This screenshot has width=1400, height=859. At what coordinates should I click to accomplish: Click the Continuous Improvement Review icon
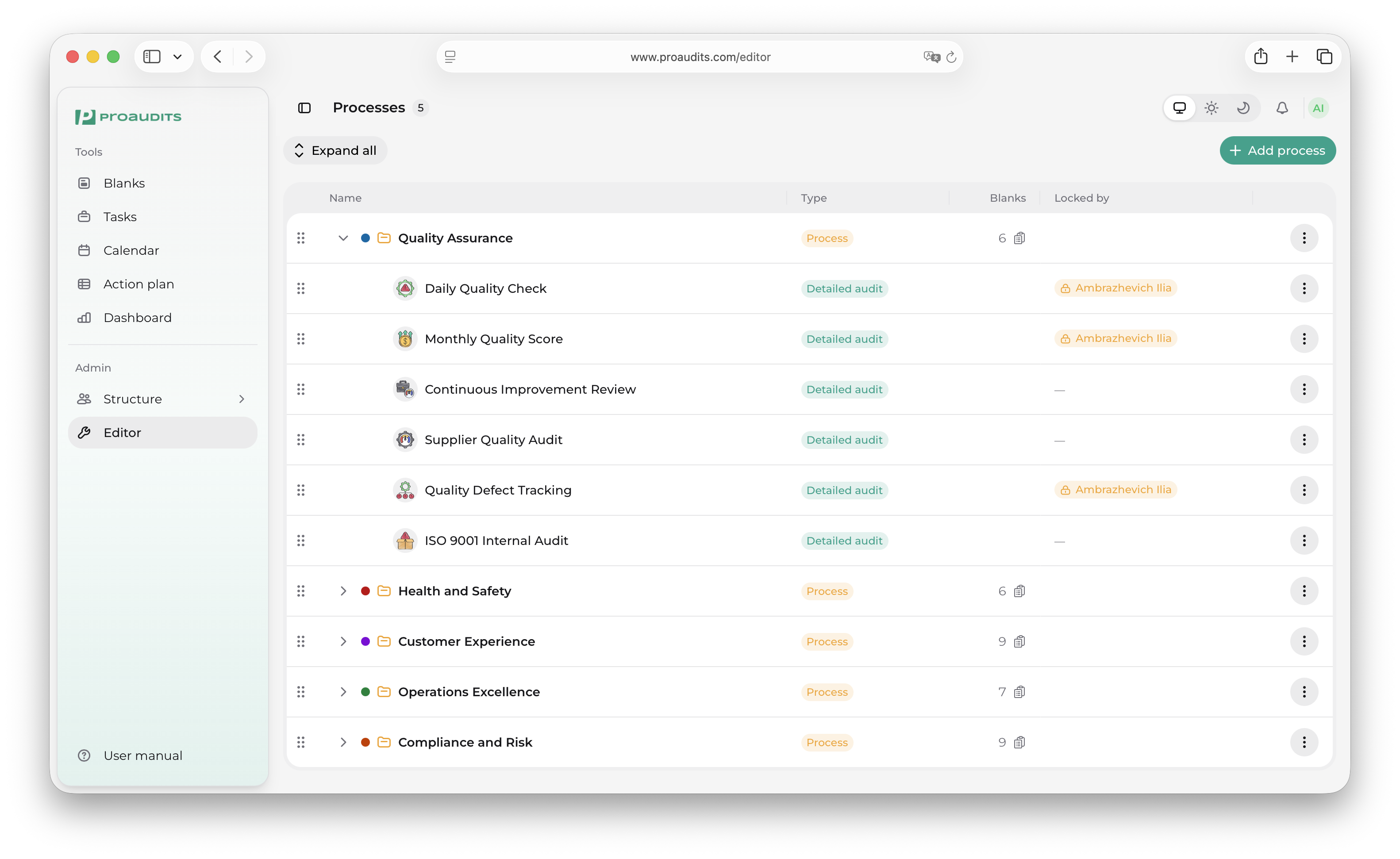[405, 389]
